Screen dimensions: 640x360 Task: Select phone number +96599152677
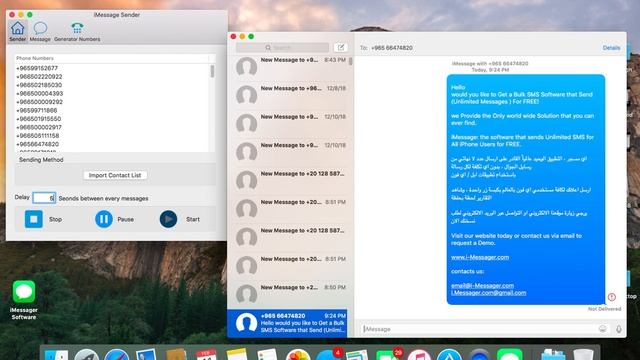click(x=37, y=68)
